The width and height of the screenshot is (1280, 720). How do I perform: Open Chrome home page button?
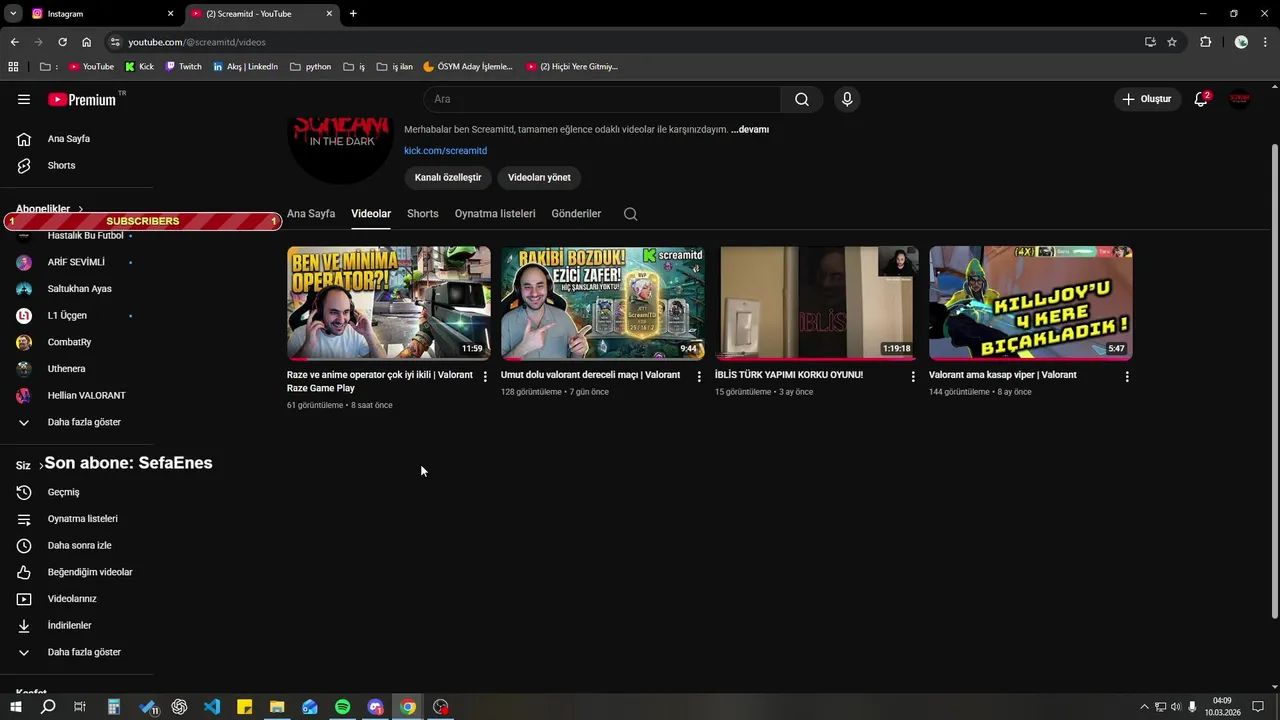pos(87,42)
